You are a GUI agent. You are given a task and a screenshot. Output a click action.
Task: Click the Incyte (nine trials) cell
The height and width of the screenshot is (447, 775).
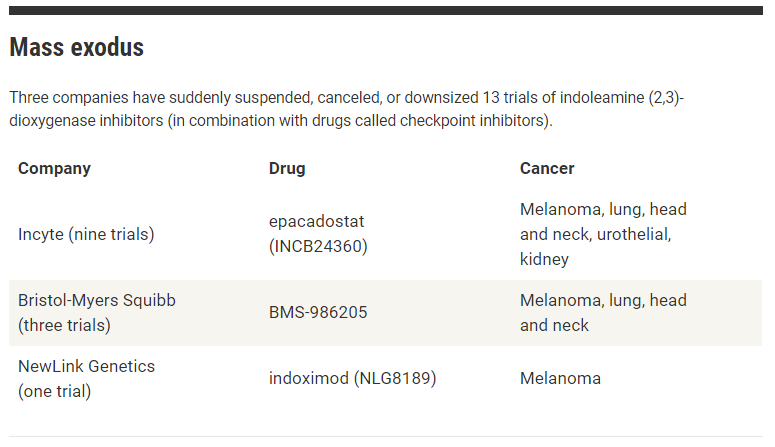click(86, 234)
